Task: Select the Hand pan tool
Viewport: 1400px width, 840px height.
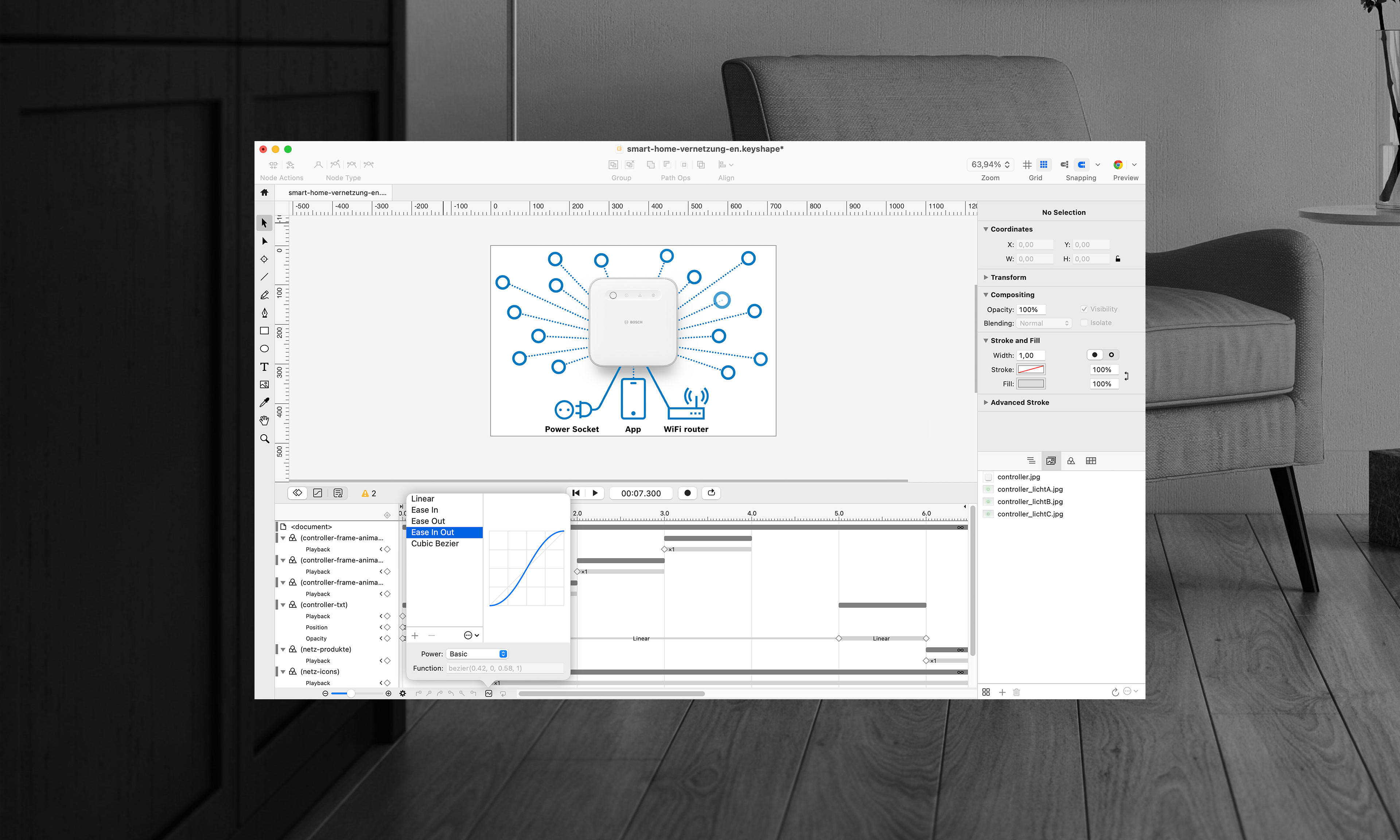Action: pyautogui.click(x=264, y=421)
